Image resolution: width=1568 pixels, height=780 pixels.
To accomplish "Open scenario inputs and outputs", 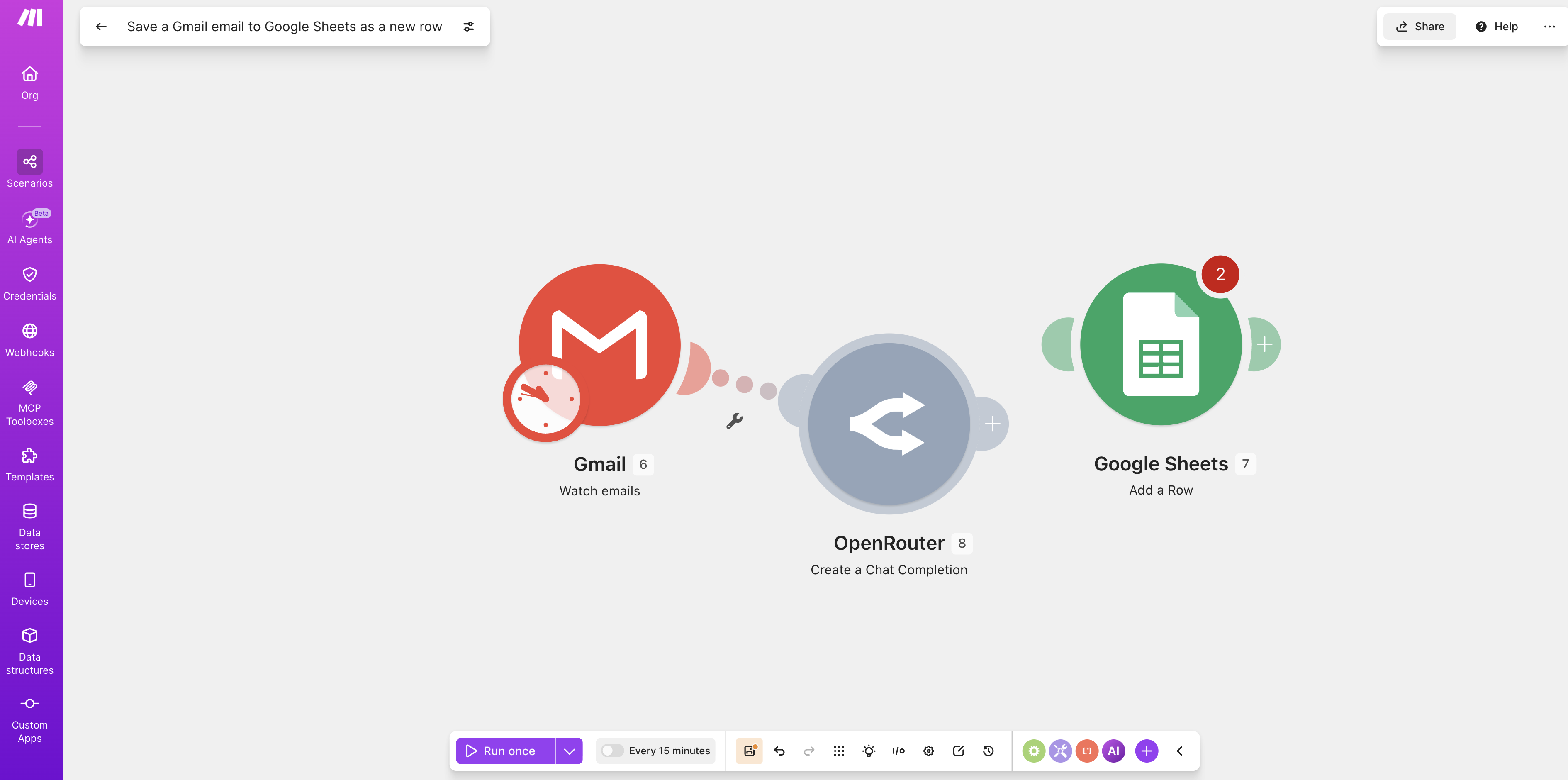I will click(898, 751).
